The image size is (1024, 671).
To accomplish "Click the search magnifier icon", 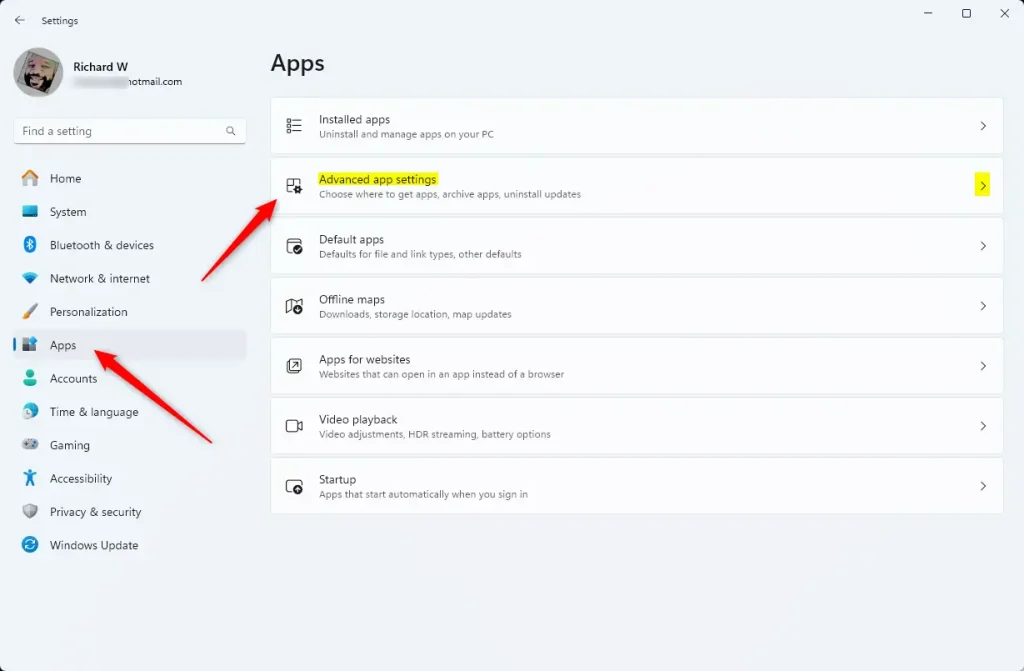I will [231, 131].
